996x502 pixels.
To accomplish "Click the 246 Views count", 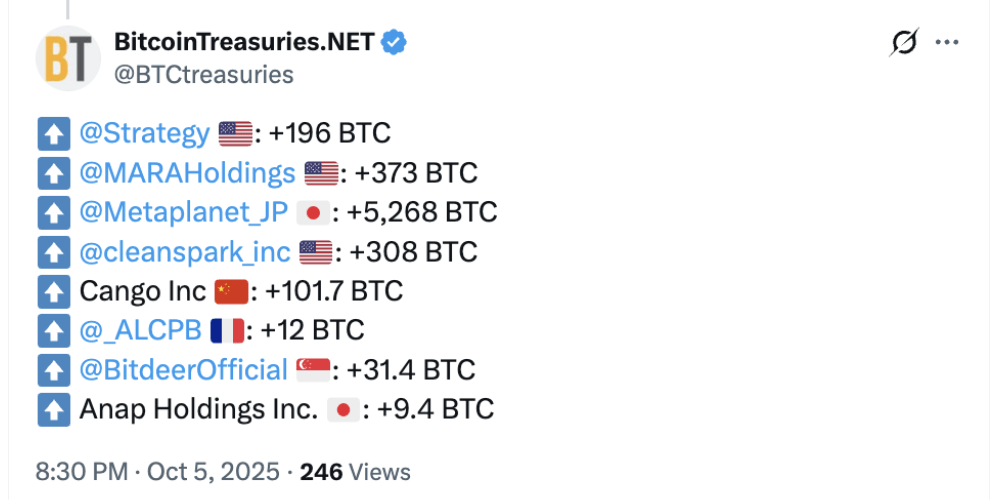I will click(x=355, y=471).
